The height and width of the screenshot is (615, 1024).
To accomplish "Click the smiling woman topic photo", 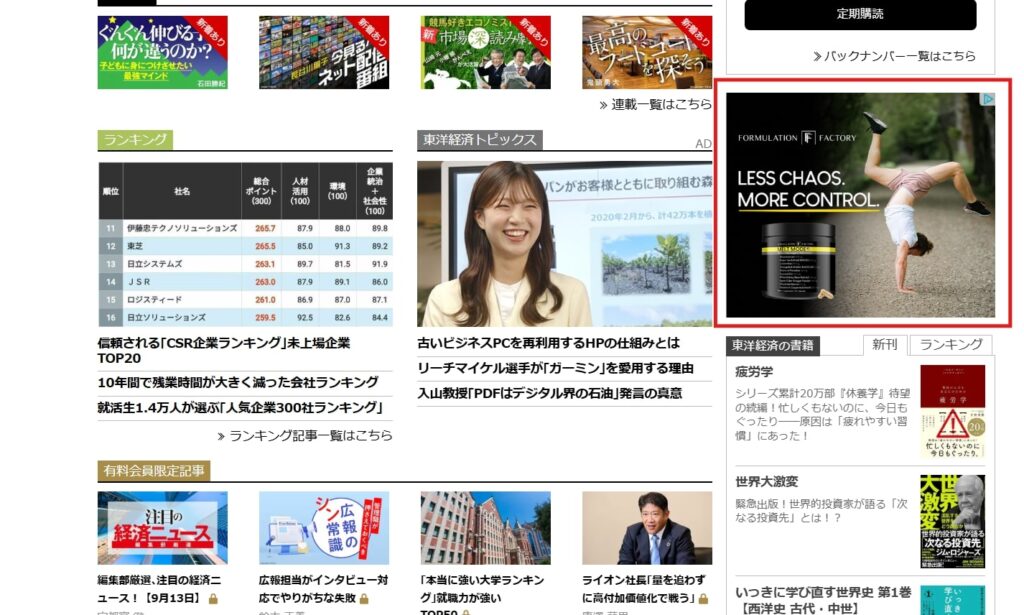I will pos(564,244).
